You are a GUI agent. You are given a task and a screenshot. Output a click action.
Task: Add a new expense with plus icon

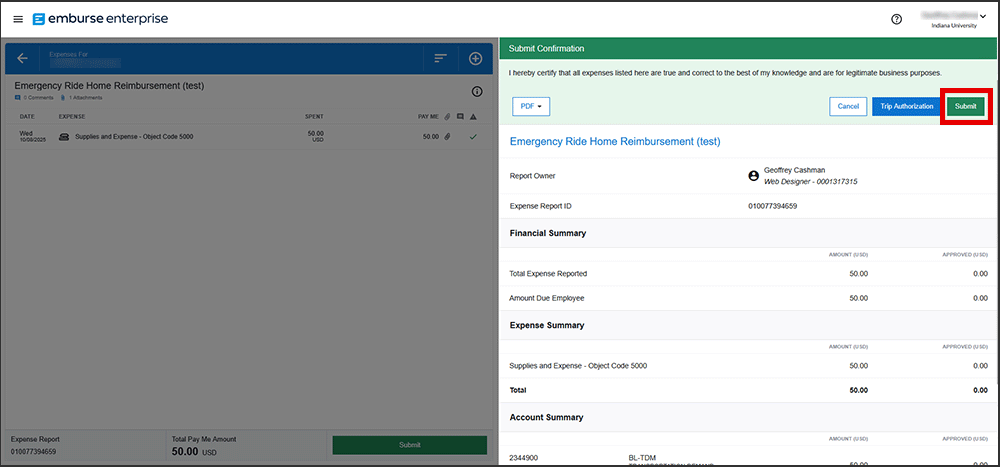(x=476, y=58)
